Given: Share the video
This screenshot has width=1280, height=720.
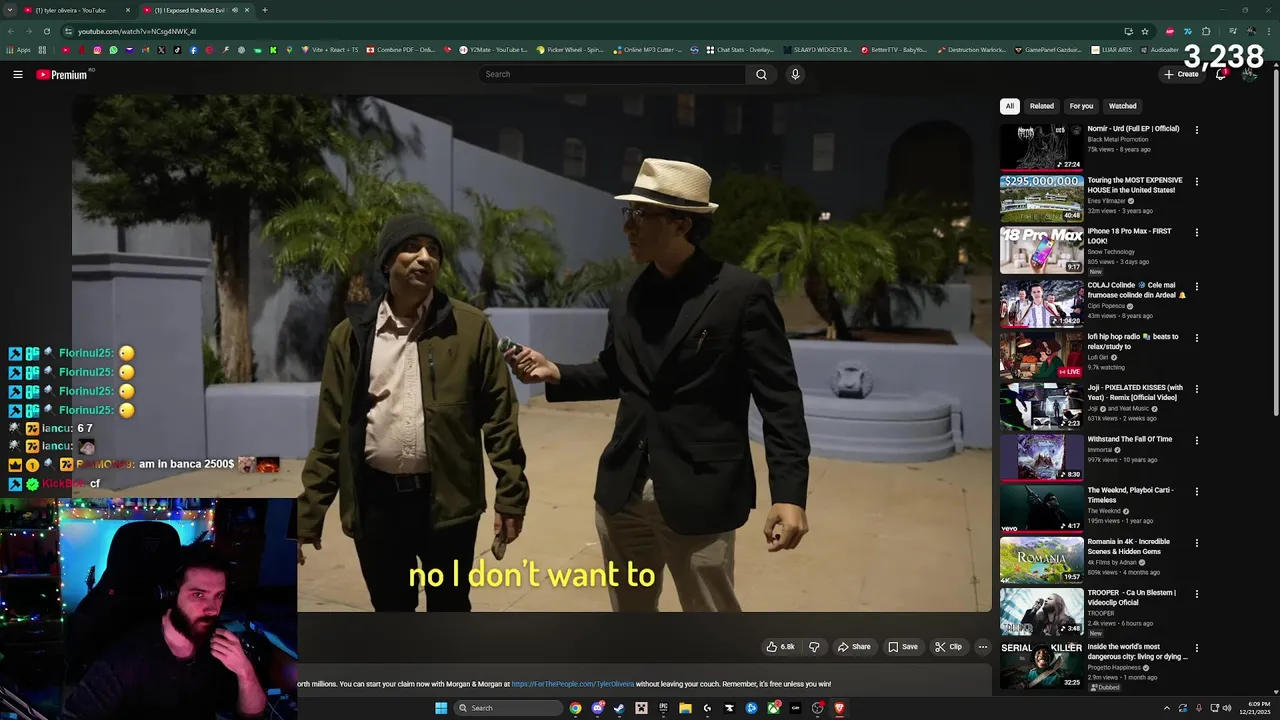Looking at the screenshot, I should (x=854, y=647).
